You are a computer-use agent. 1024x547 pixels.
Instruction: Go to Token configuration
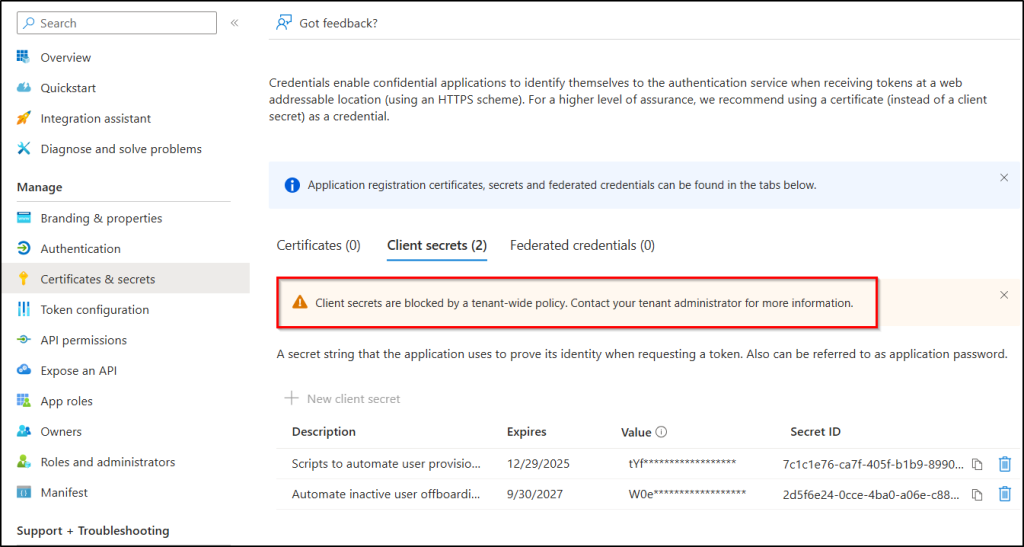94,310
